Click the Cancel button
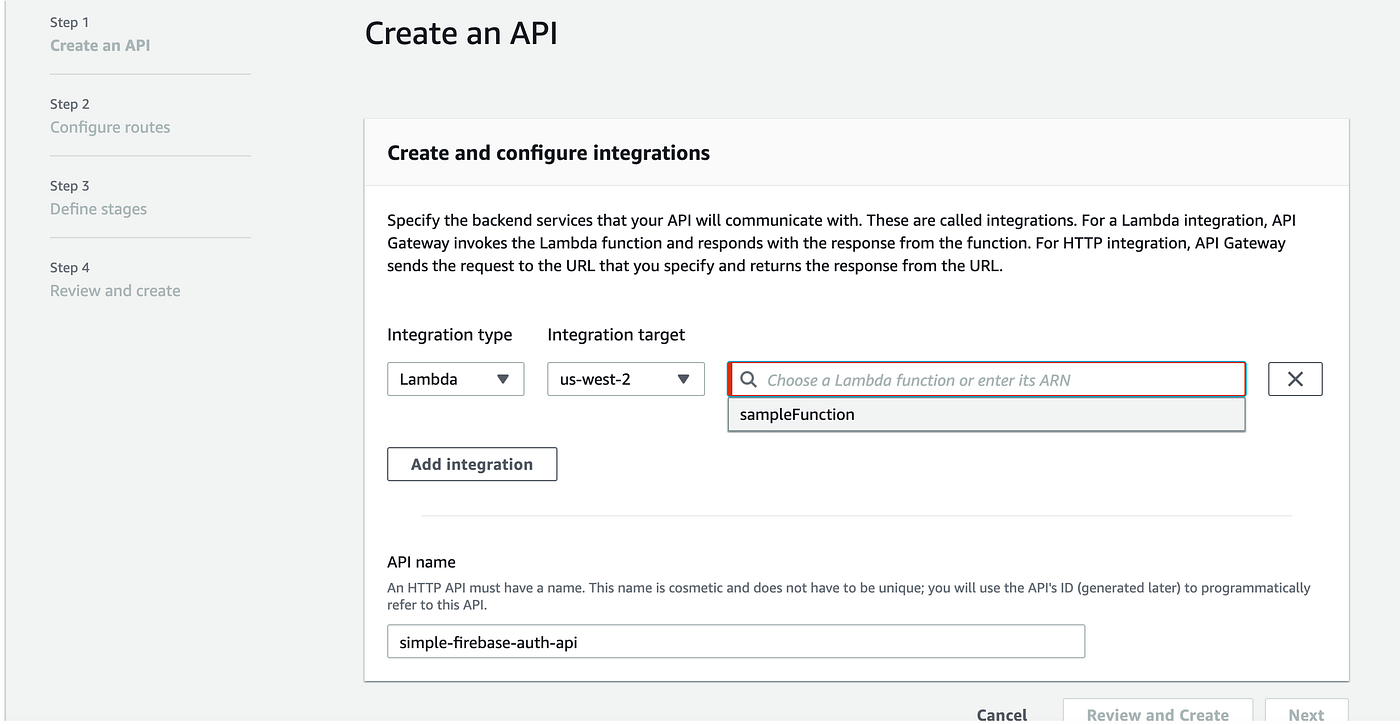This screenshot has height=724, width=1400. coord(1002,714)
